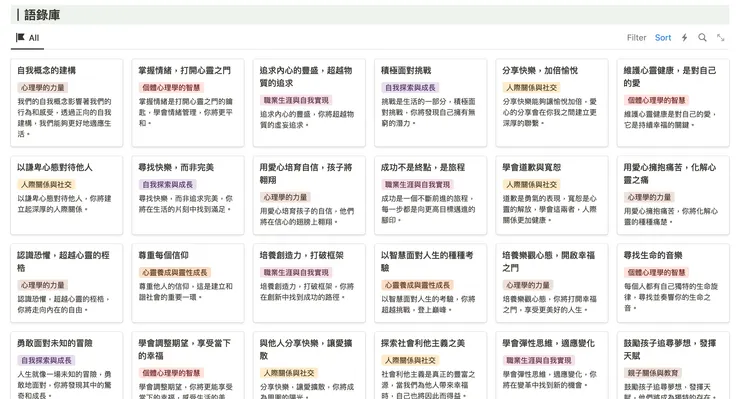Open card 尊重每個信仰

pos(188,283)
